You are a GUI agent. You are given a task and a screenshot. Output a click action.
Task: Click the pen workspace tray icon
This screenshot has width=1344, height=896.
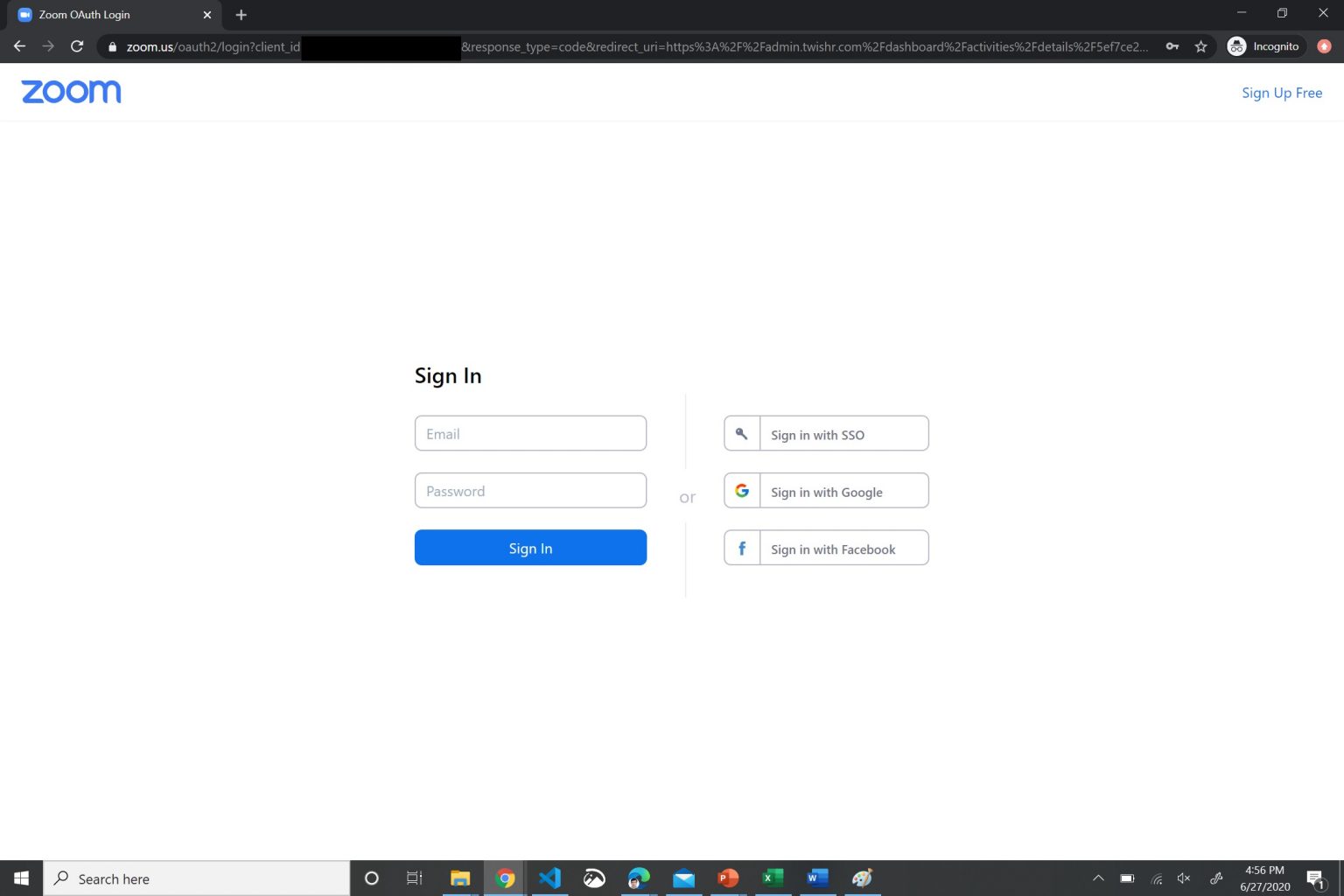[x=1216, y=878]
